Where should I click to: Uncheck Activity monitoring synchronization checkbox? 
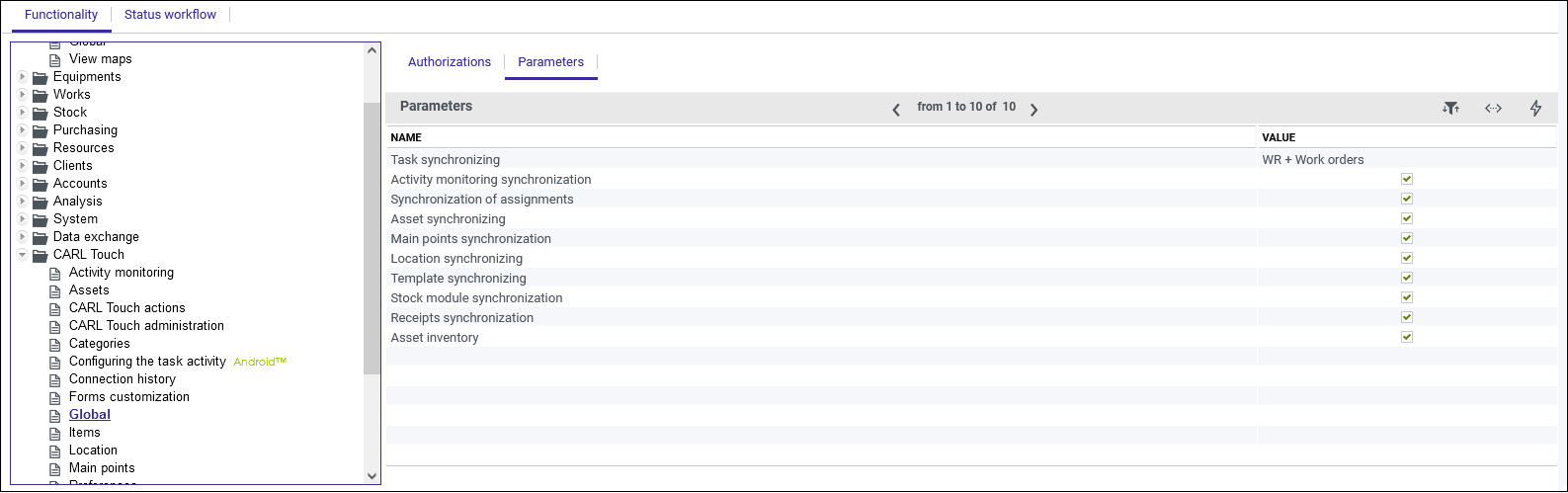(1407, 179)
